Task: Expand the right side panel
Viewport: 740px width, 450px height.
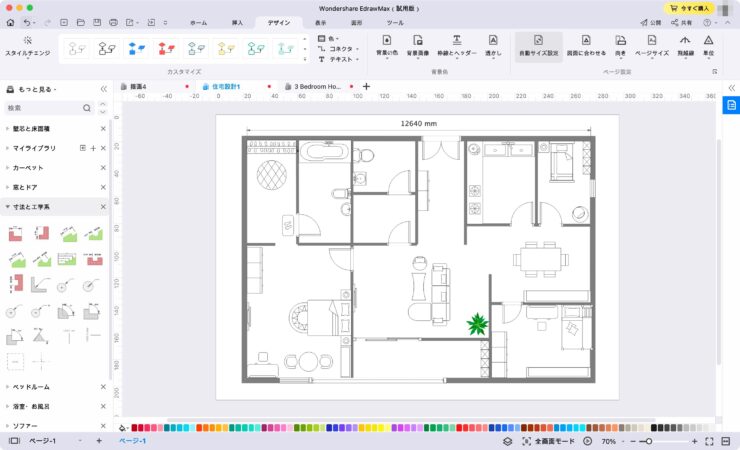Action: (732, 88)
